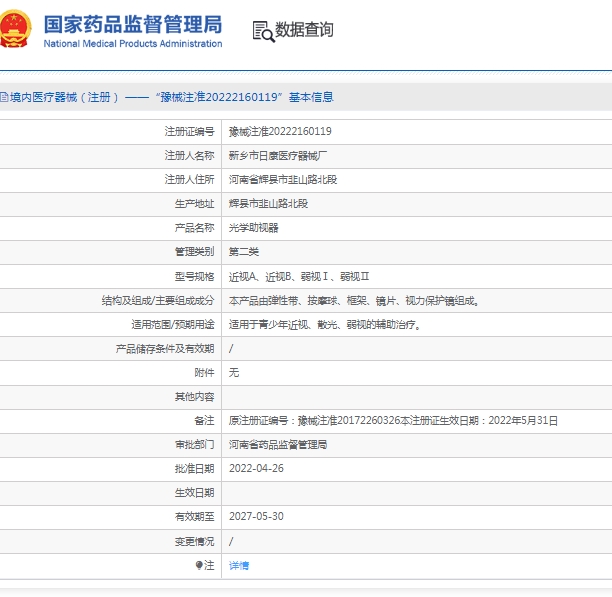The height and width of the screenshot is (597, 612).
Task: Click the 型号规格 label
Action: click(194, 277)
